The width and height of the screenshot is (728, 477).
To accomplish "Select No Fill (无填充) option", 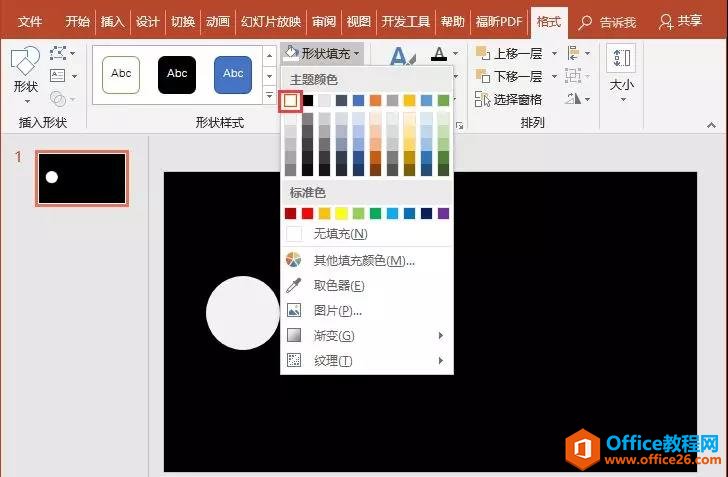I will point(340,234).
